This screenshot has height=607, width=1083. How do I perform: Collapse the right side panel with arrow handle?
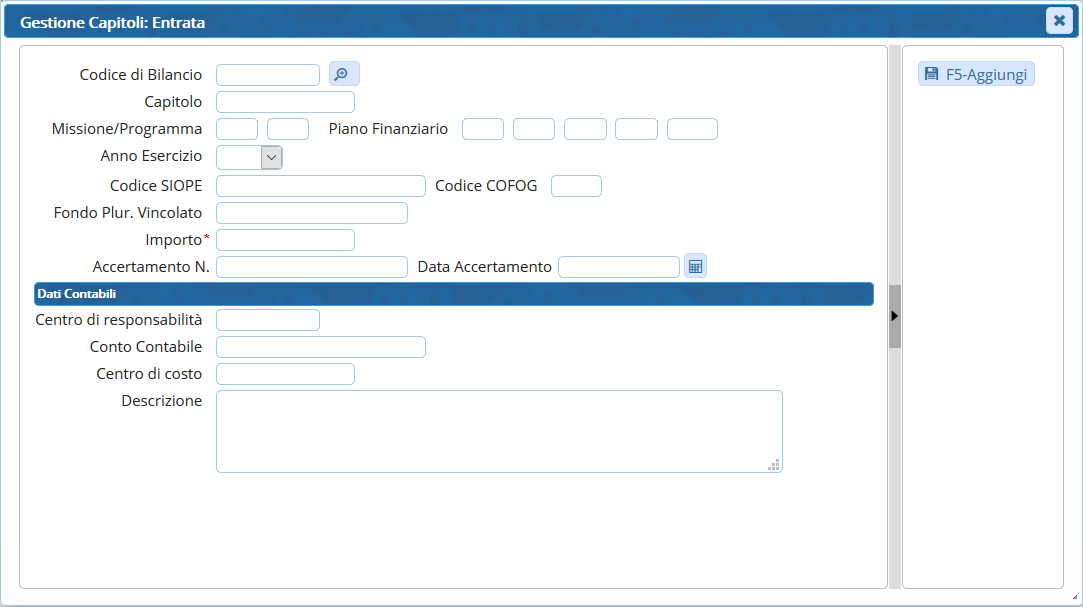point(895,316)
